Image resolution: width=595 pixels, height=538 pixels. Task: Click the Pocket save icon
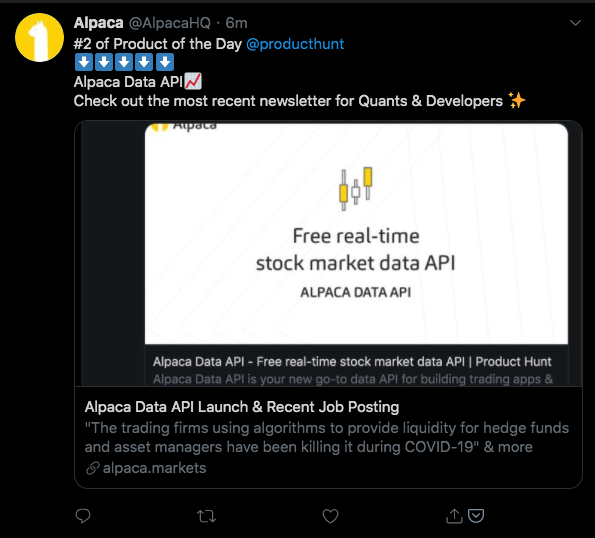476,516
